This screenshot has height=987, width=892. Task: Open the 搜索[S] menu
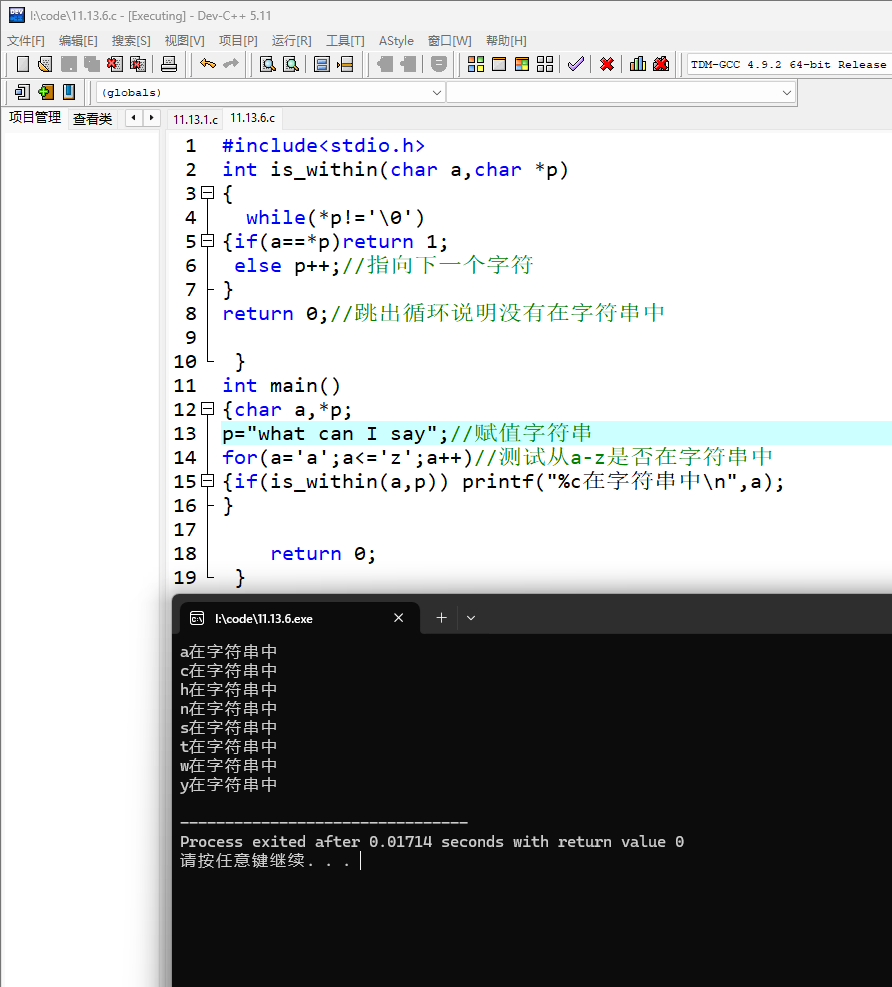[131, 41]
